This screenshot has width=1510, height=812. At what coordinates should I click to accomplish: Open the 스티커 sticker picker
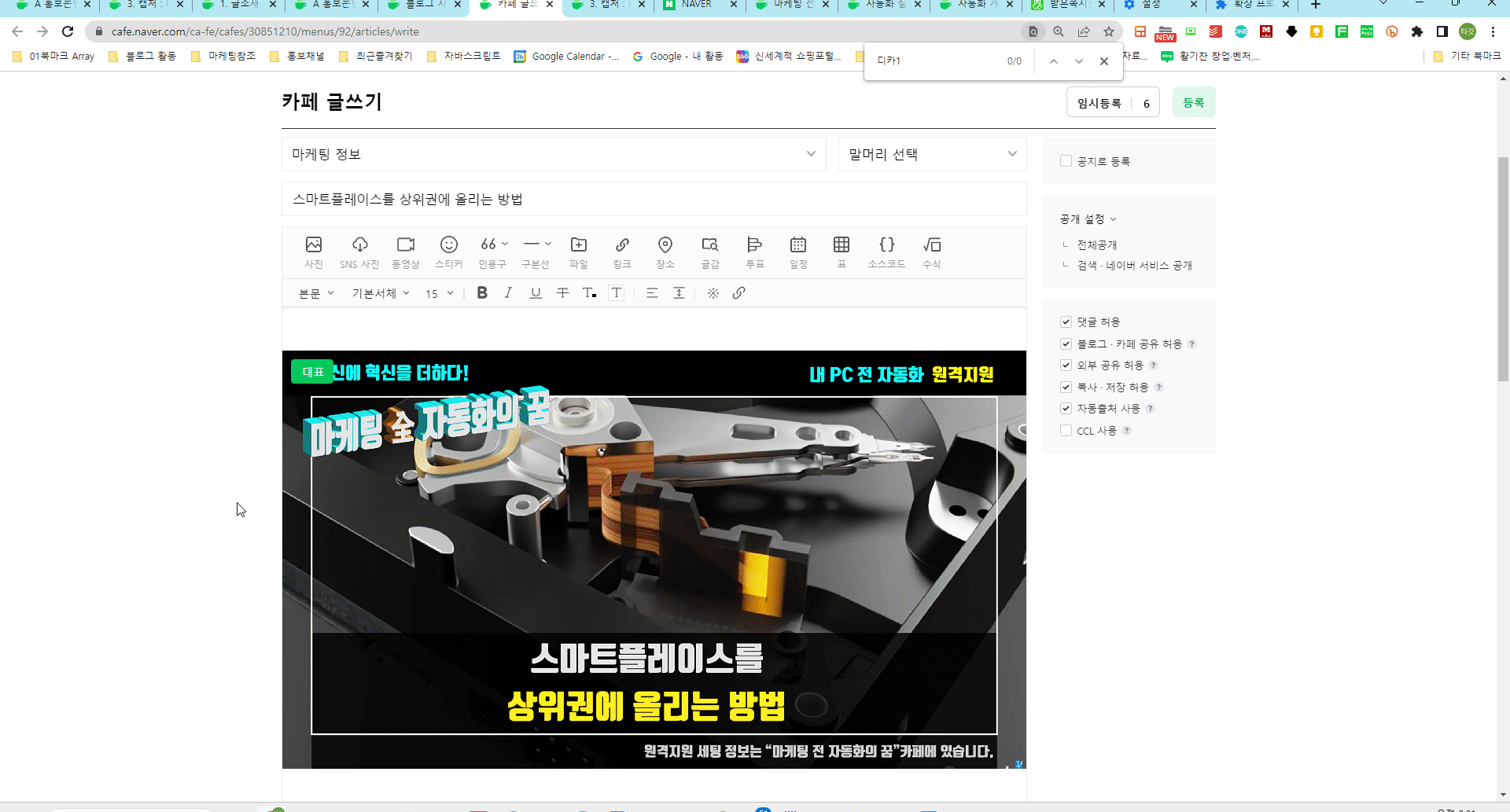click(x=449, y=252)
